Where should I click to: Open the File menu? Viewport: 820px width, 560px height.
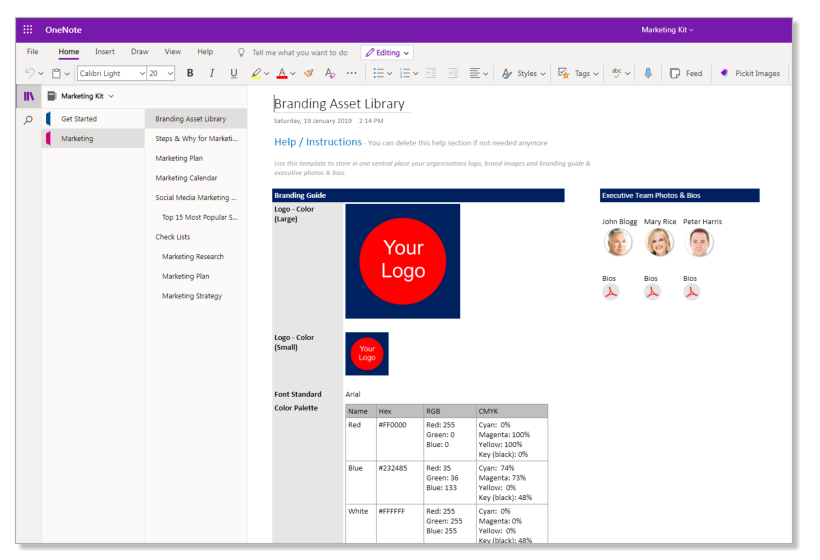click(x=32, y=52)
